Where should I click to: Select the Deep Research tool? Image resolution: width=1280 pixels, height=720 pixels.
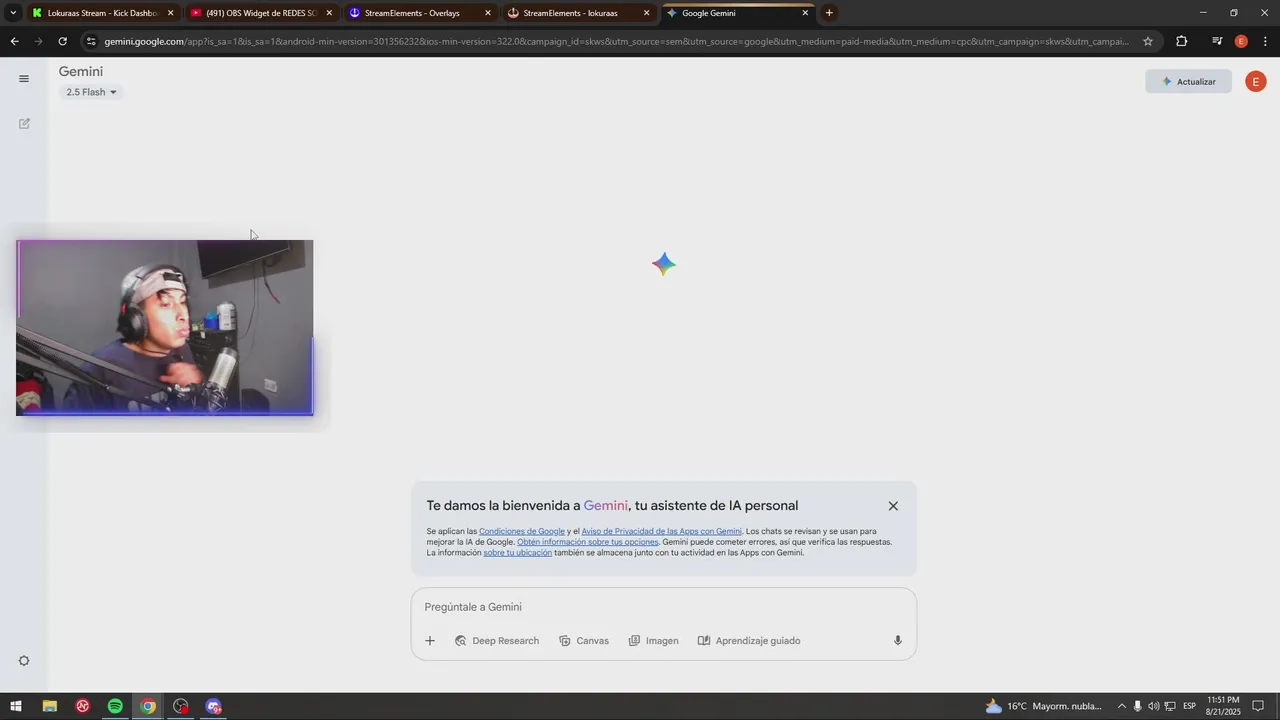click(x=497, y=641)
